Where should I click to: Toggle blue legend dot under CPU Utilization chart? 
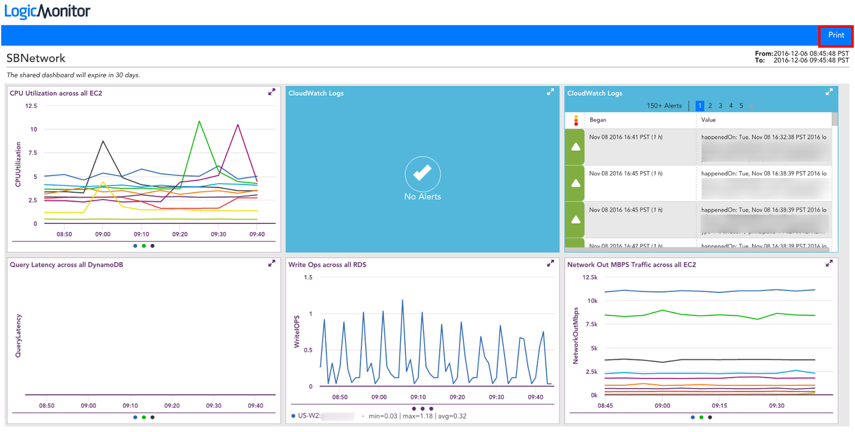coord(135,245)
